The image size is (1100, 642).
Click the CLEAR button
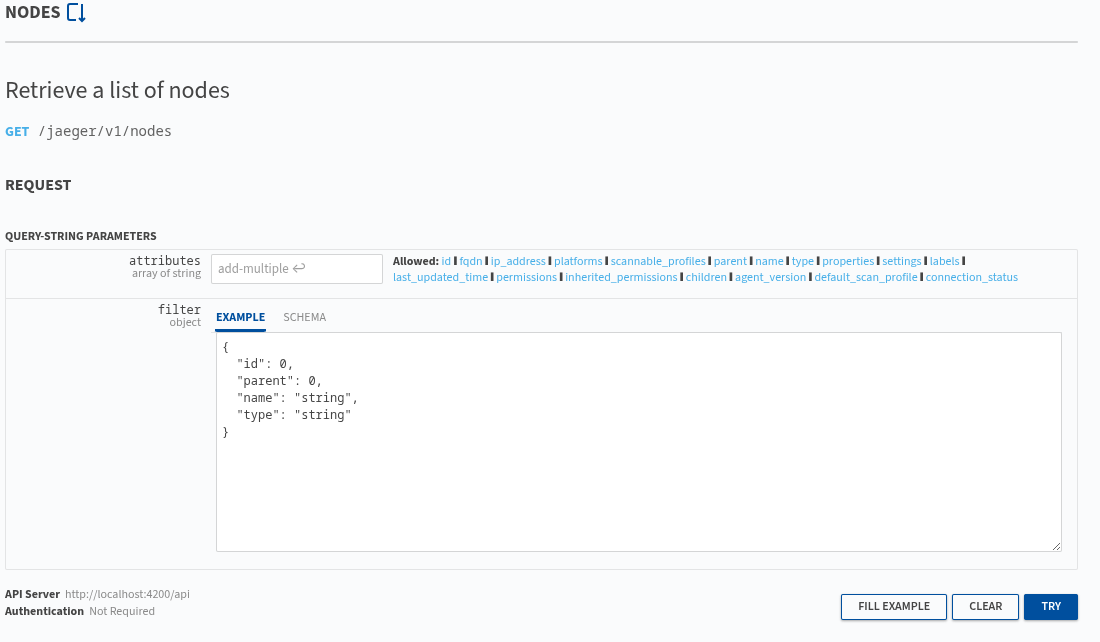[x=985, y=606]
